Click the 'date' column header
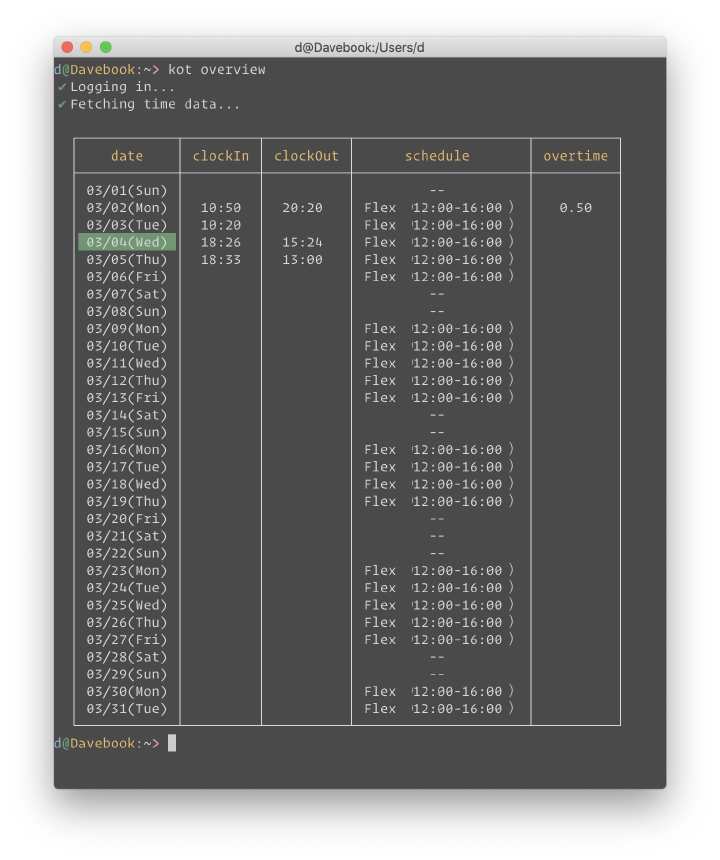The width and height of the screenshot is (720, 860). pyautogui.click(x=127, y=156)
